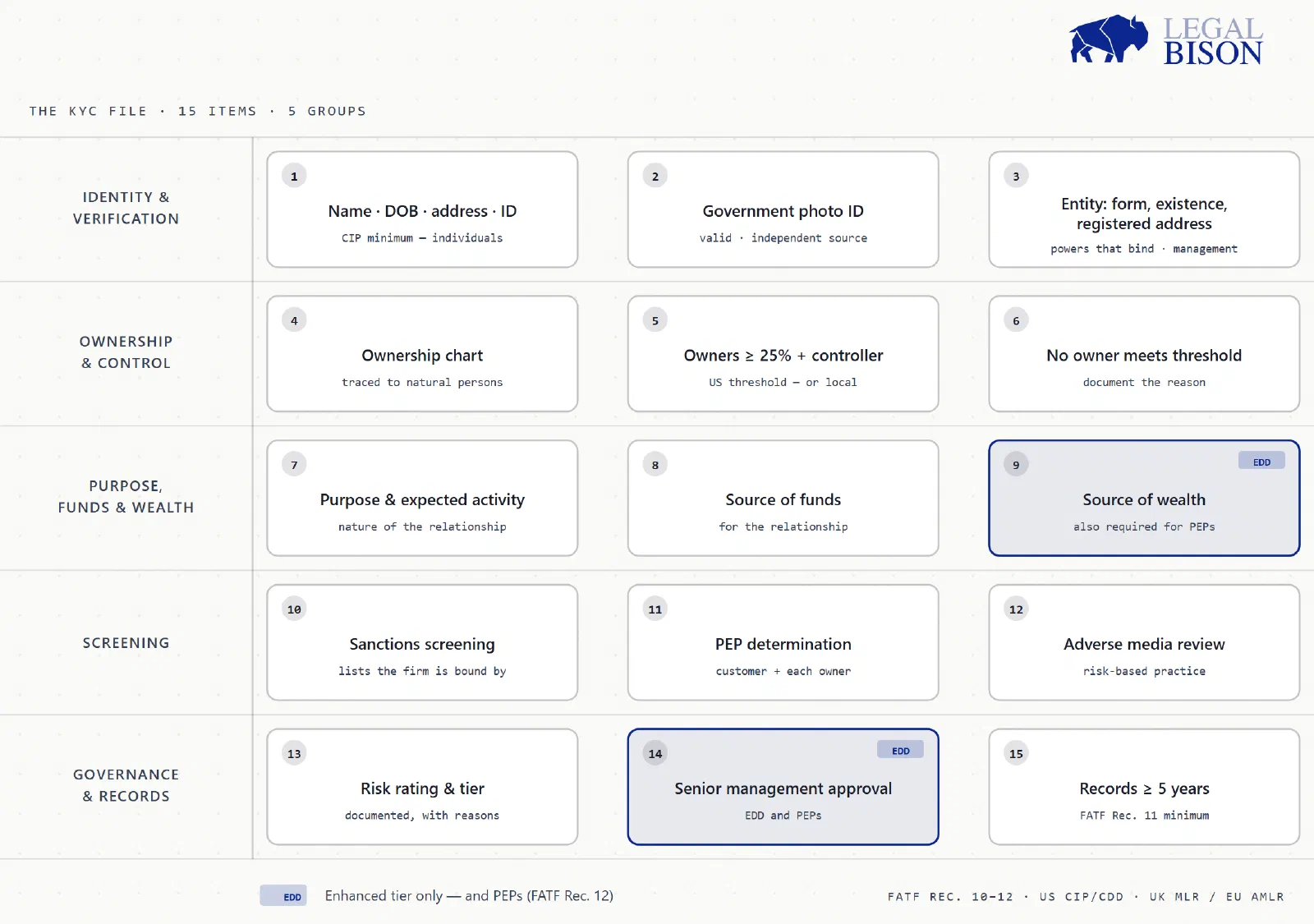Select No owner meets threshold card
Viewport: 1314px width, 924px height.
(1144, 354)
